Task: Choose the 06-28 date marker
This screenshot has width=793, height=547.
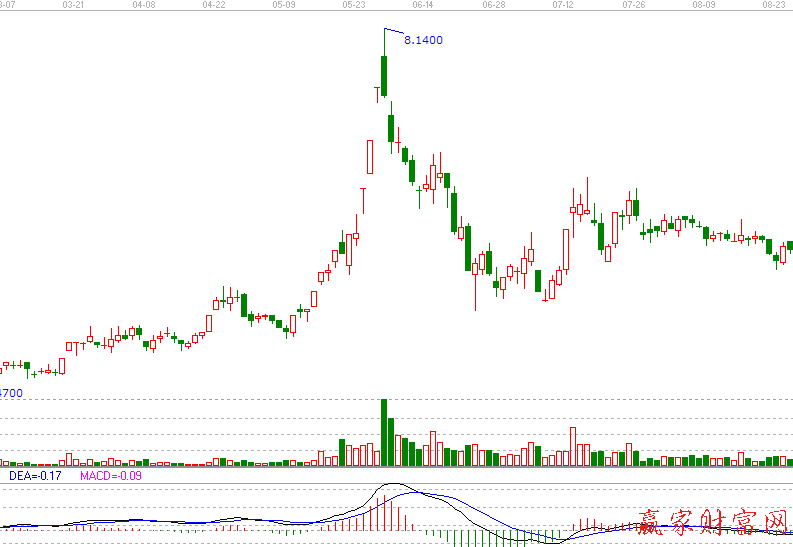Action: pyautogui.click(x=492, y=5)
